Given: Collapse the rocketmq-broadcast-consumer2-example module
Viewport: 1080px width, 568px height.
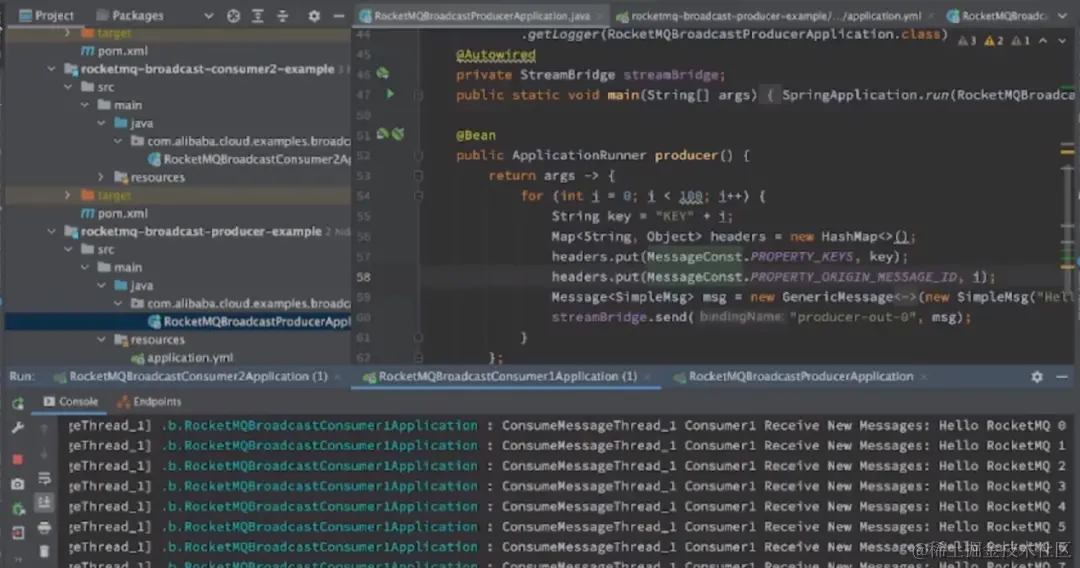Looking at the screenshot, I should (52, 69).
